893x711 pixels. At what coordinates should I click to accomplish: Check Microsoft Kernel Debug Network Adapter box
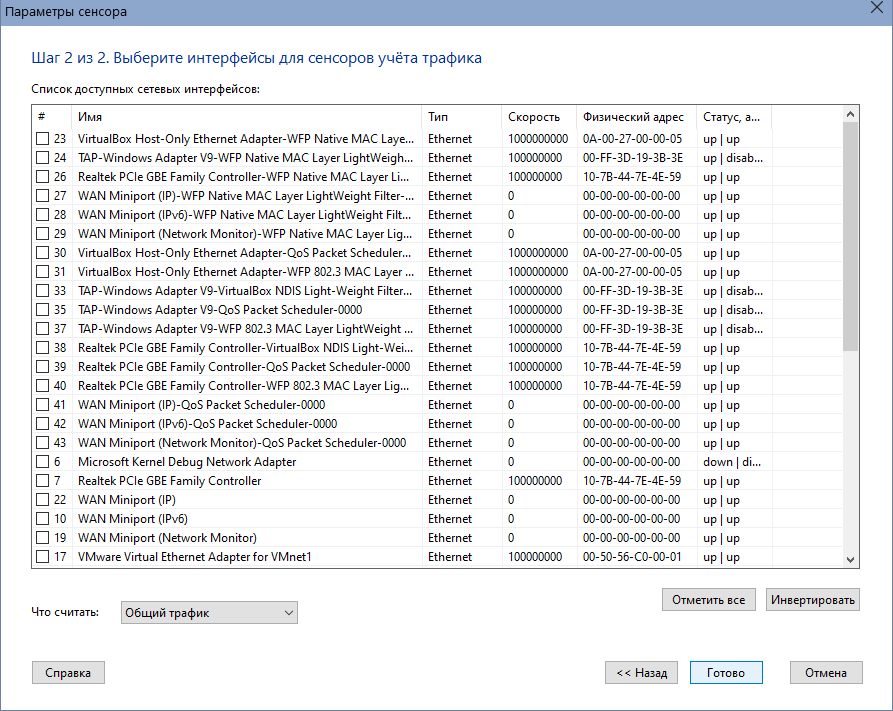click(43, 461)
